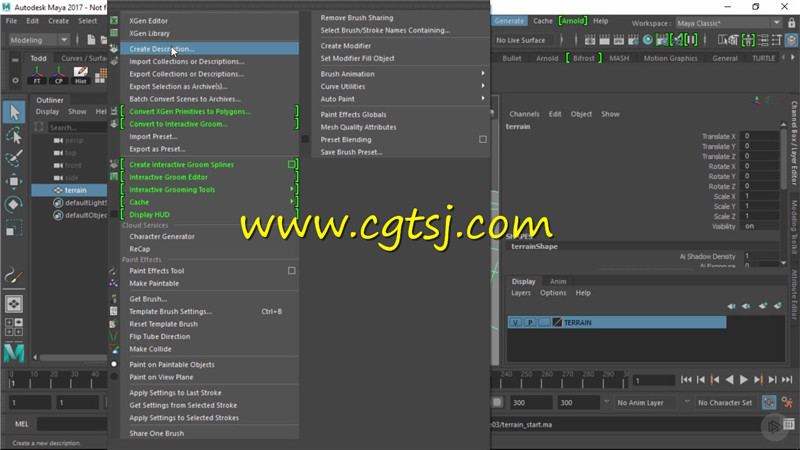The height and width of the screenshot is (450, 800).
Task: Switch to the Anim layer tab
Action: 558,281
